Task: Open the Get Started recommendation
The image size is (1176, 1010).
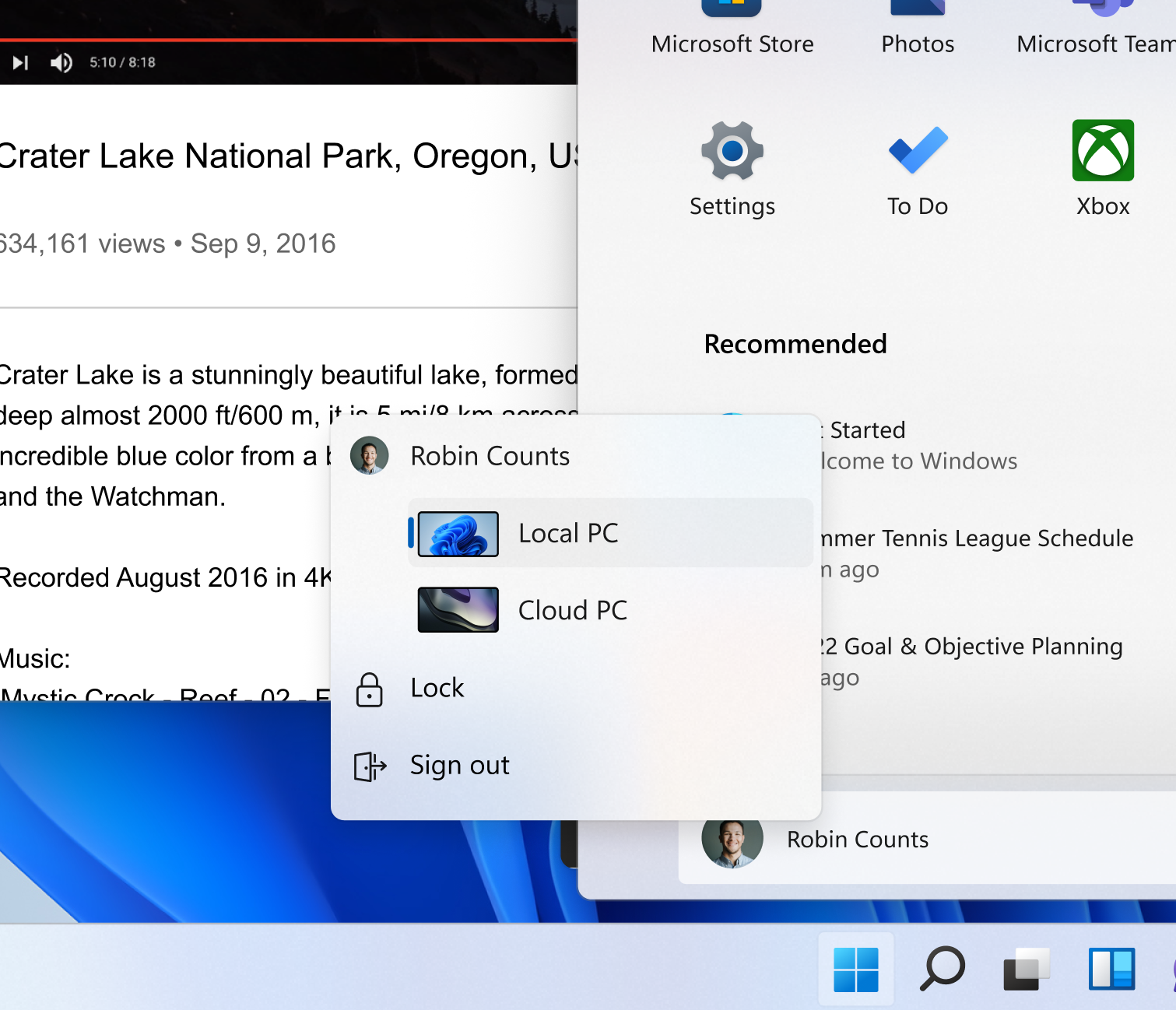Action: (919, 445)
